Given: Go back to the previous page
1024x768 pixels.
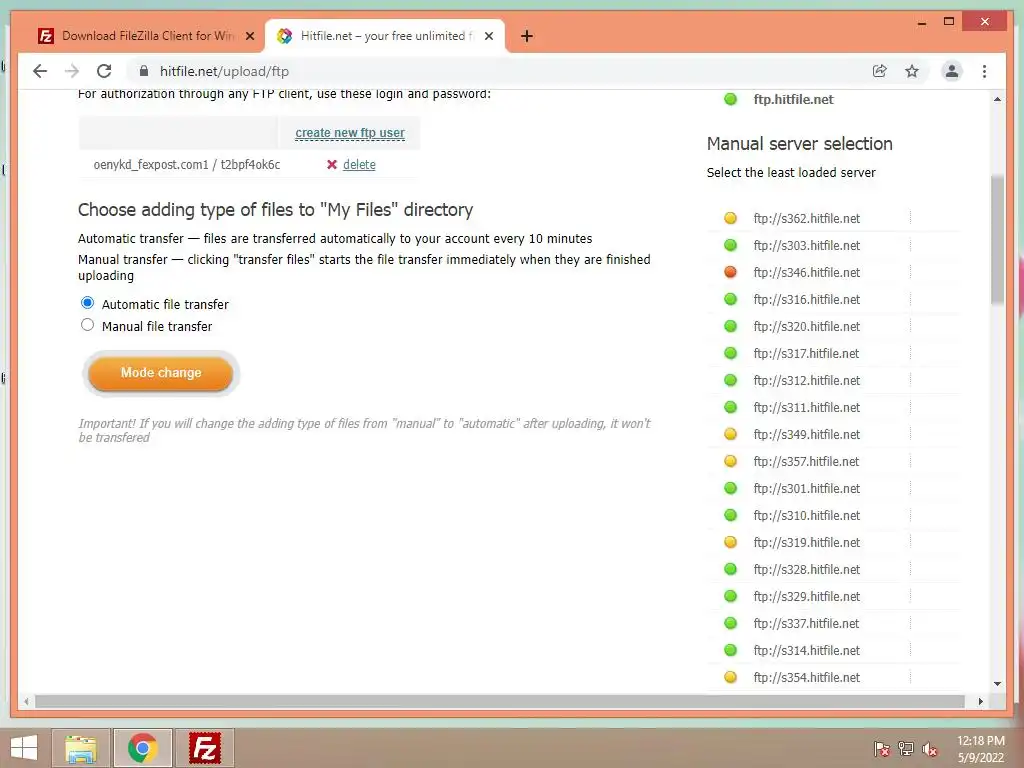Looking at the screenshot, I should (40, 71).
